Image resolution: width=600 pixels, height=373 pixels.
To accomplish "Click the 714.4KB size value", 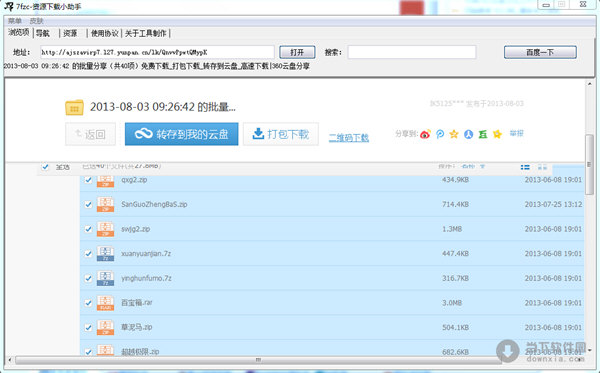I will pos(455,204).
